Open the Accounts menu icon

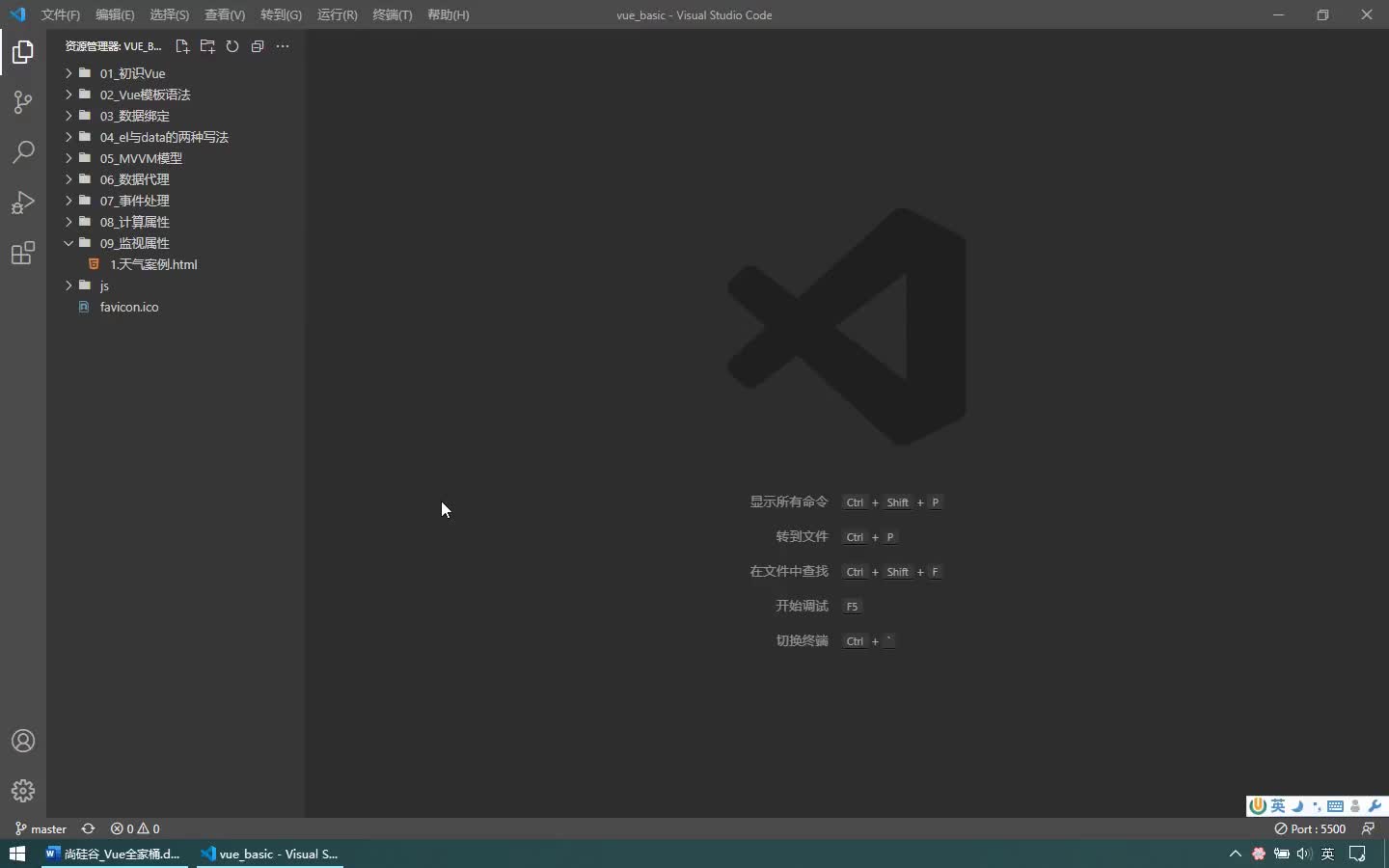pos(23,741)
